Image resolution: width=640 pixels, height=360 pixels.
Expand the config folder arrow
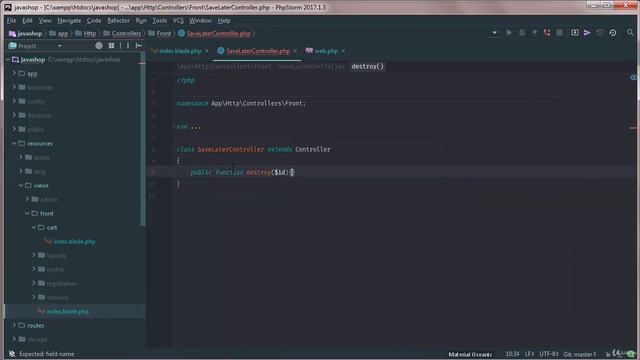click(x=14, y=101)
